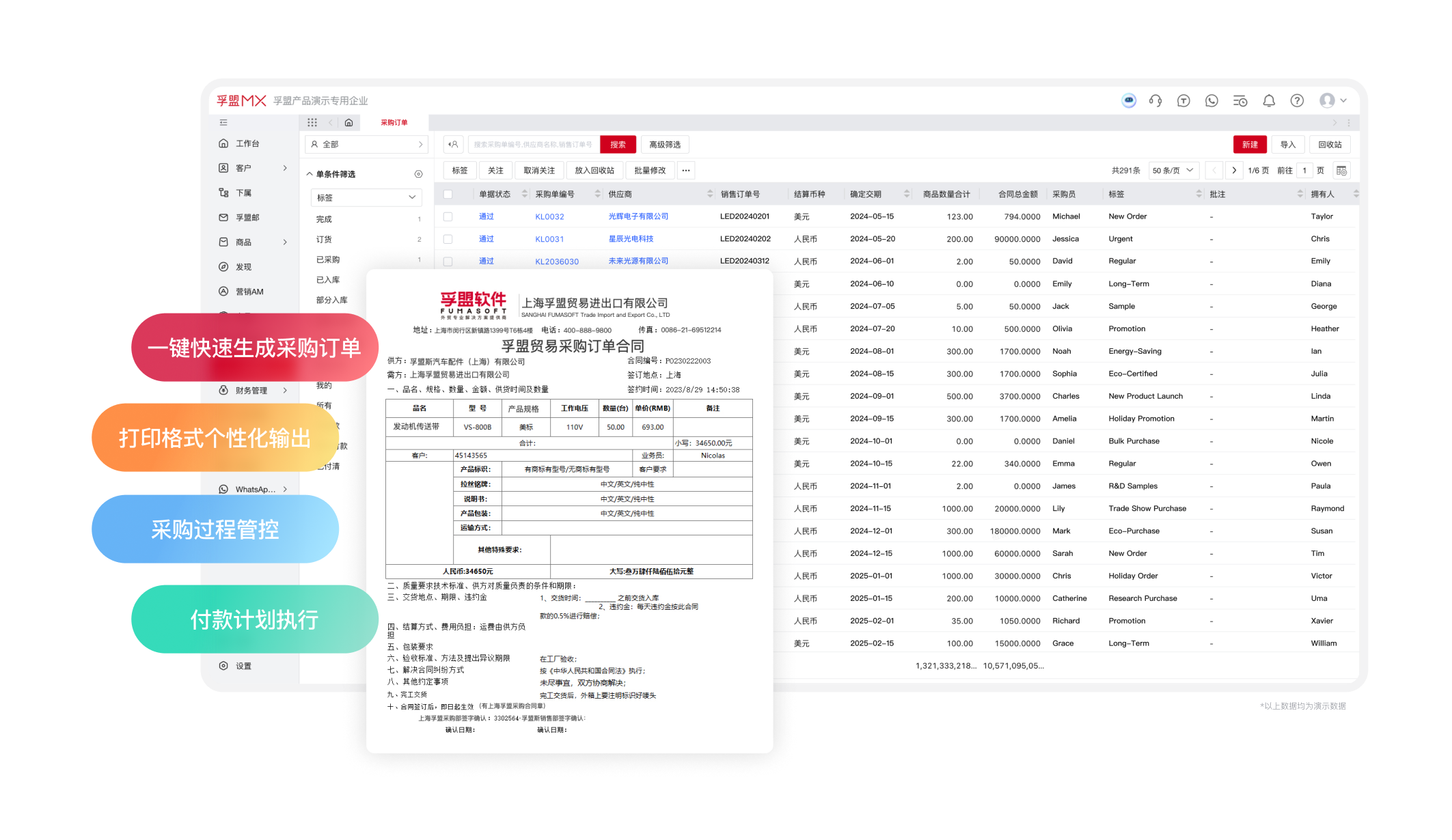This screenshot has width=1452, height=840.
Task: Click the question mark help icon
Action: tap(1296, 100)
